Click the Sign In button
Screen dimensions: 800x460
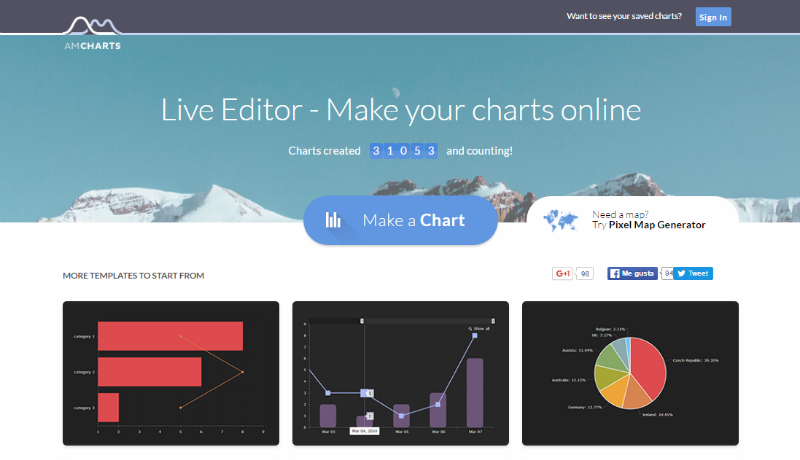[x=713, y=17]
